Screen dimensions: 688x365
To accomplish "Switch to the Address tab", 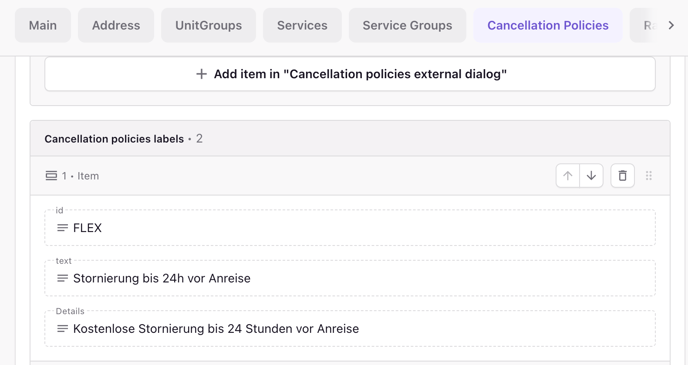I will (116, 25).
